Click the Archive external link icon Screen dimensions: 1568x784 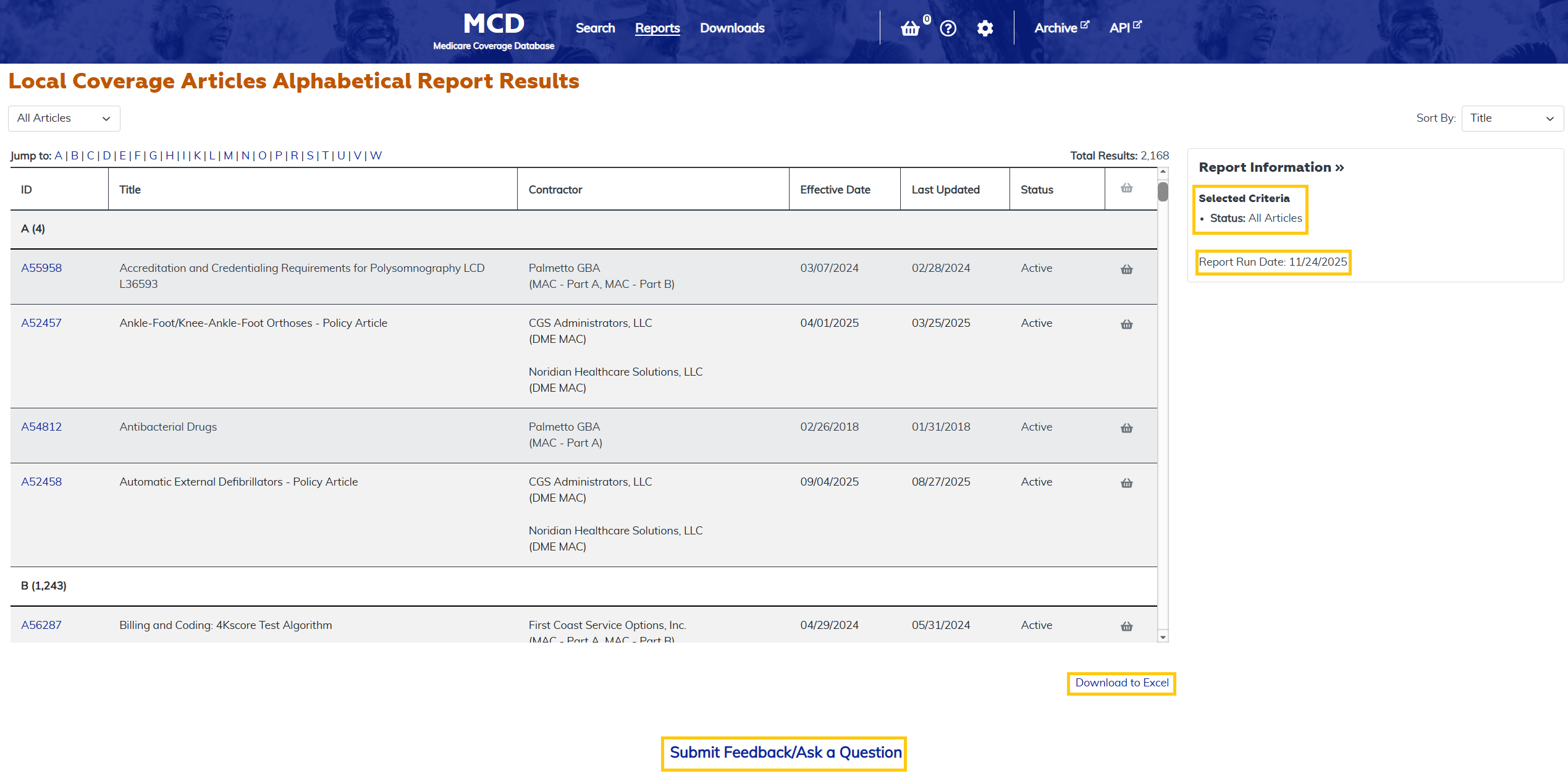coord(1085,23)
